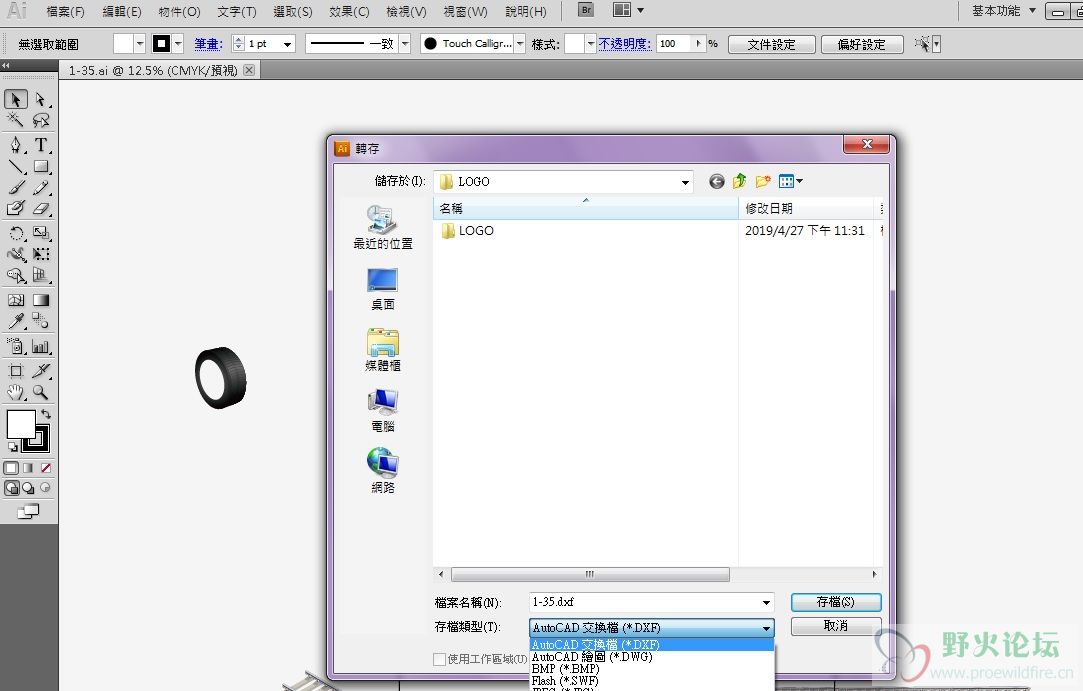1083x691 pixels.
Task: Choose the Eraser tool
Action: [x=41, y=208]
